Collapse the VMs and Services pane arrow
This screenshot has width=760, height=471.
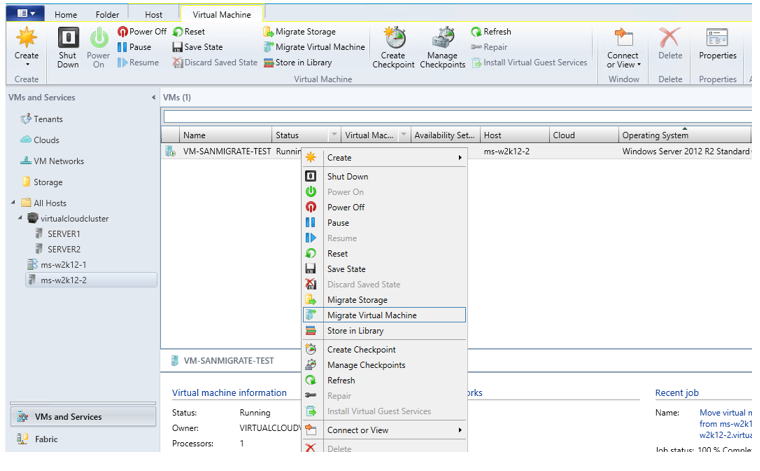tap(154, 97)
